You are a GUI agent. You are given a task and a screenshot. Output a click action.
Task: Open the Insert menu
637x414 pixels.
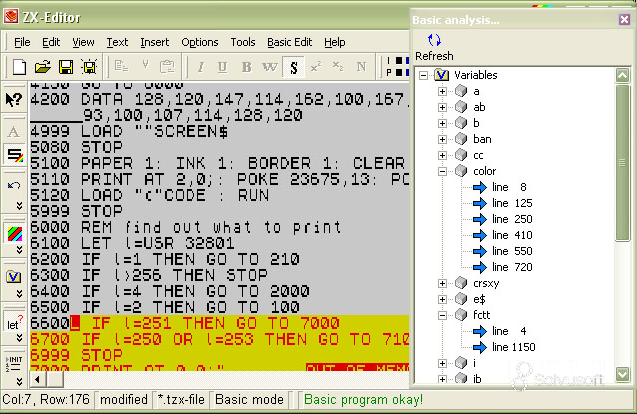point(154,42)
